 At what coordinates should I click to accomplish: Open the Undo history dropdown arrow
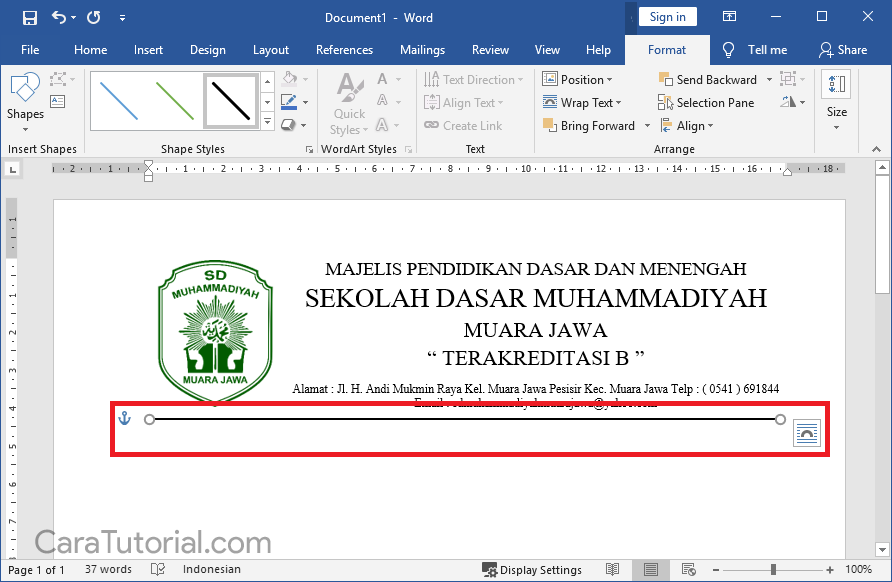pos(73,18)
